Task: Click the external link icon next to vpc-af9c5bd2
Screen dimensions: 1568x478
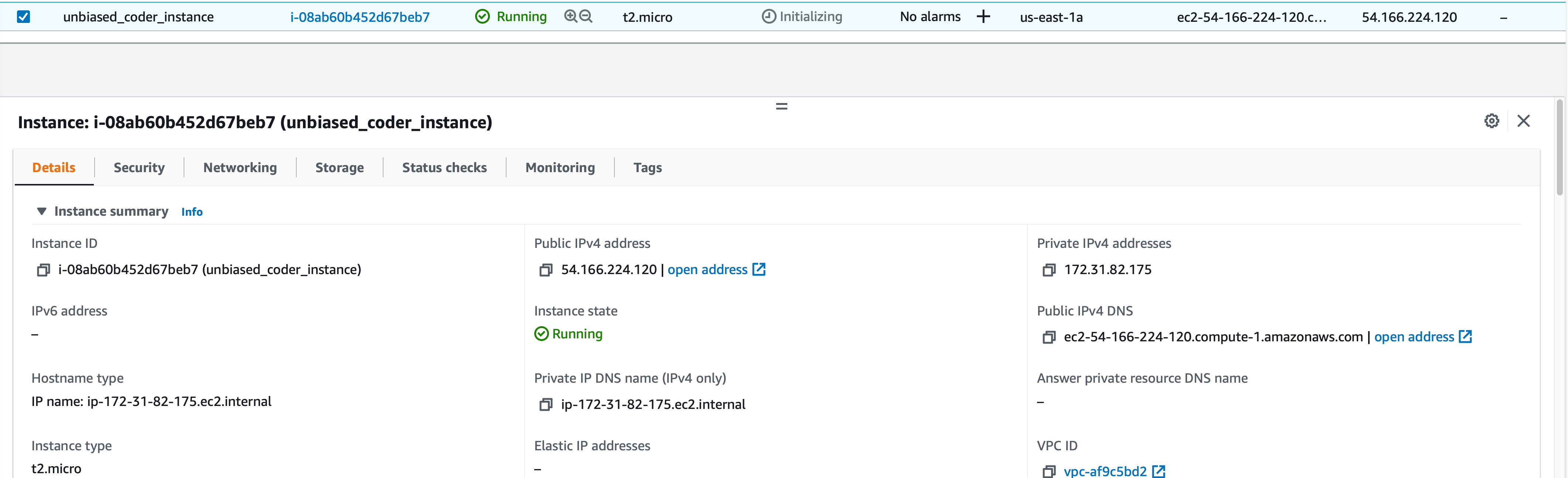Action: [x=1158, y=471]
